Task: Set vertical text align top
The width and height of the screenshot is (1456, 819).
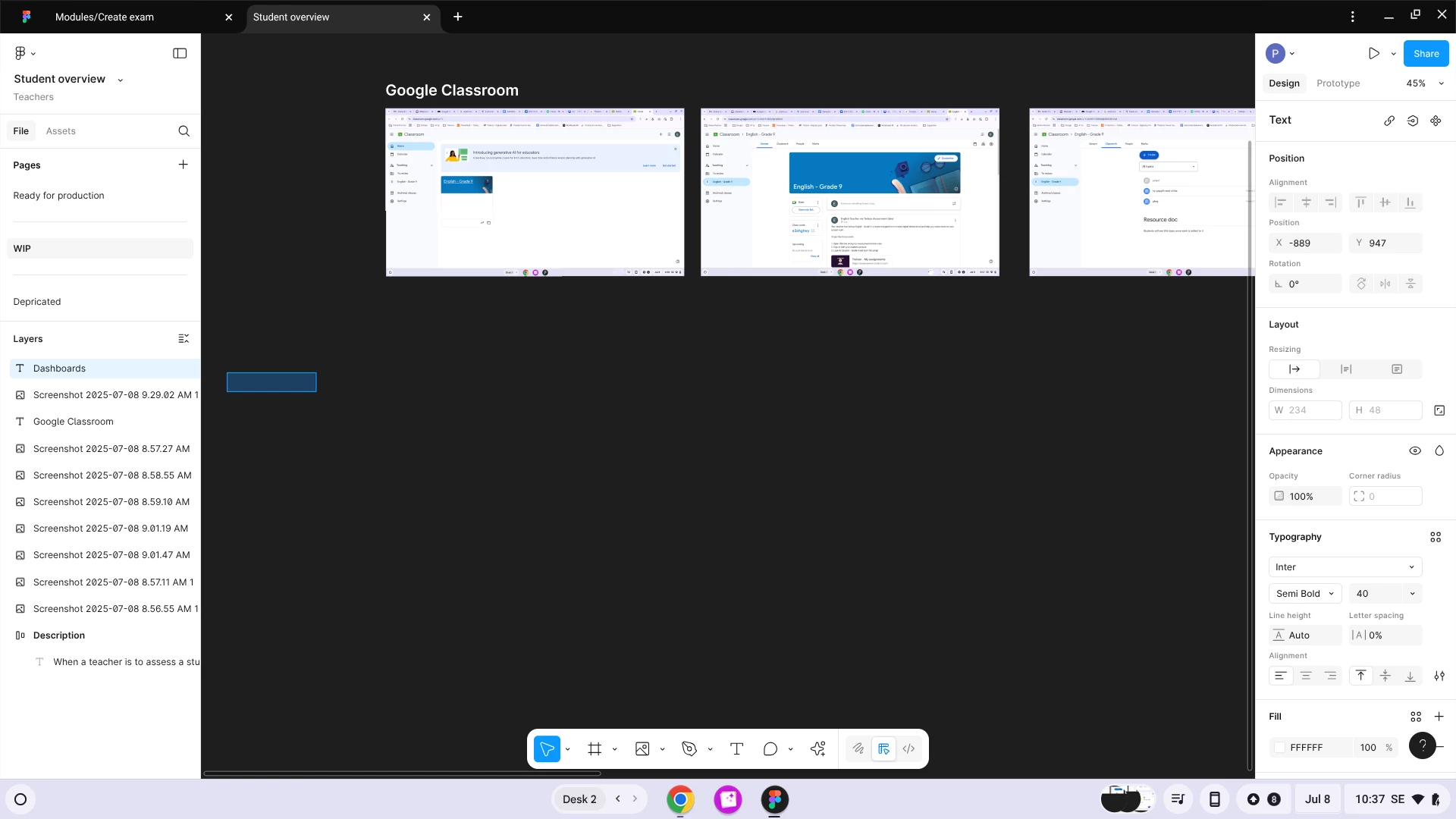Action: coord(1361,676)
